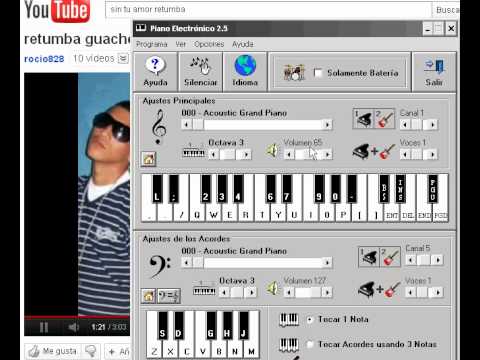Click the Silenciar mute button

click(x=200, y=72)
